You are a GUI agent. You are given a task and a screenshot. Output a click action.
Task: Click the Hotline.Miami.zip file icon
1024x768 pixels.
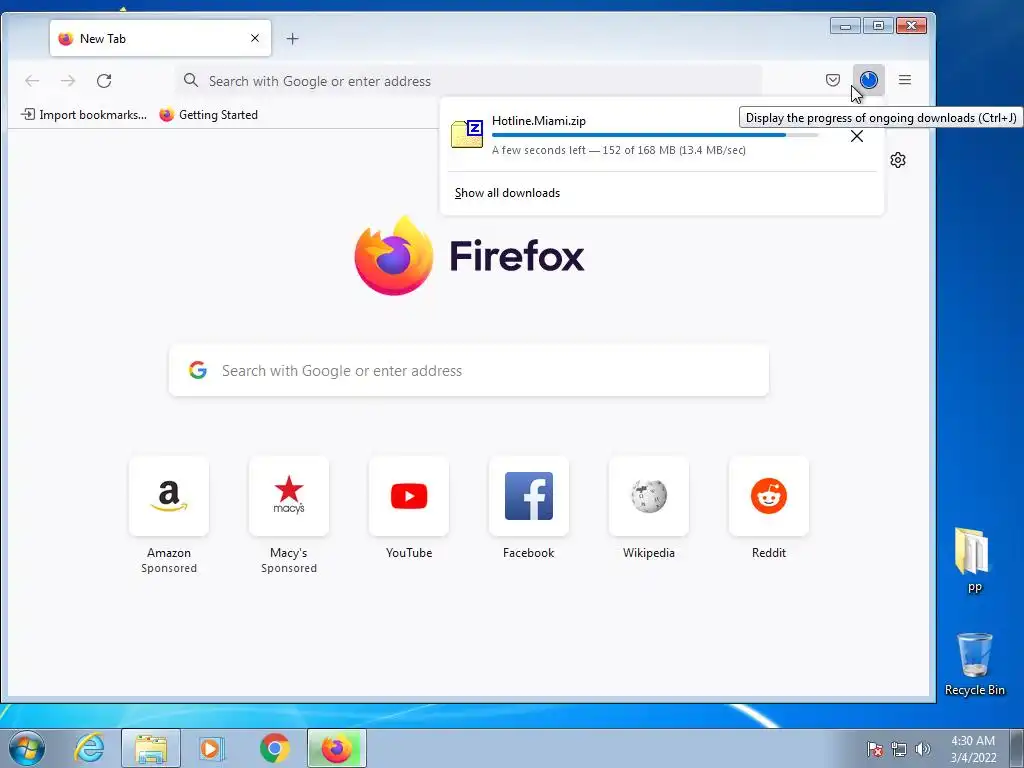pos(467,134)
